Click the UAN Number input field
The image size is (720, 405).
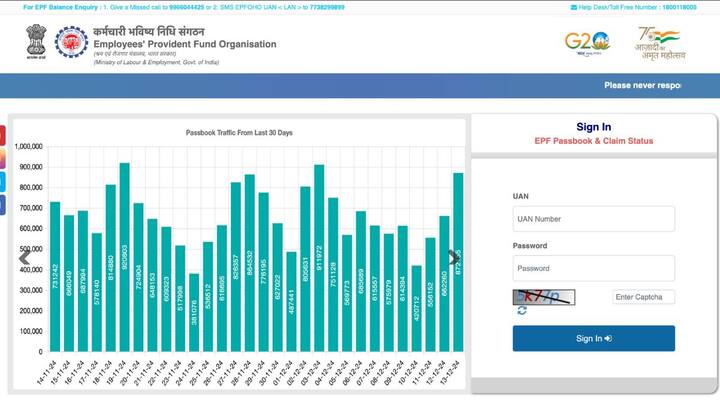pos(593,219)
